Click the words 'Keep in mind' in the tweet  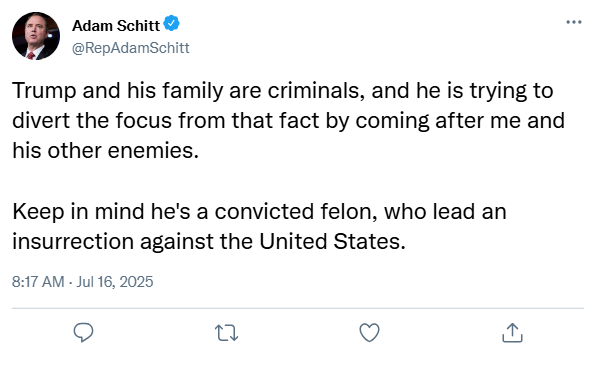[x=78, y=212]
